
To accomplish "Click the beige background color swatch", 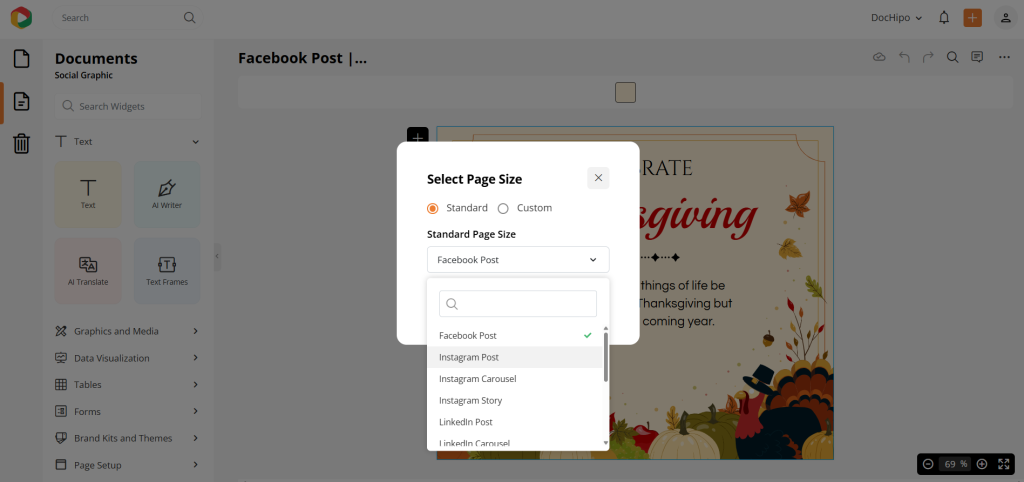I will (x=625, y=93).
